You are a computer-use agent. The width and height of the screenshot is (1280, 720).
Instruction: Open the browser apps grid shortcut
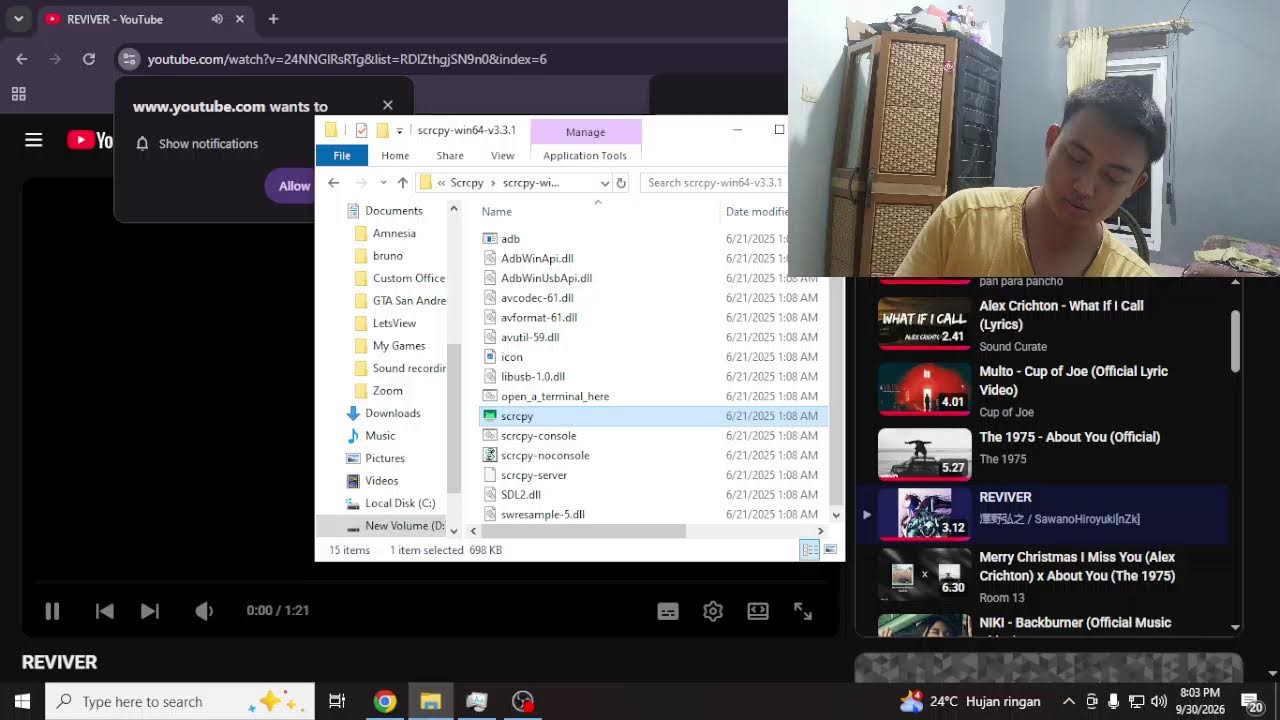pyautogui.click(x=18, y=94)
